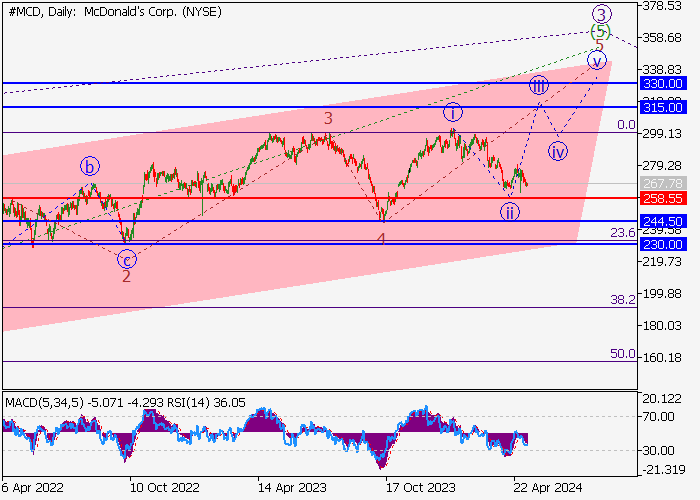This screenshot has height=500, width=700.
Task: Click the blue circled iv wave label
Action: (558, 152)
